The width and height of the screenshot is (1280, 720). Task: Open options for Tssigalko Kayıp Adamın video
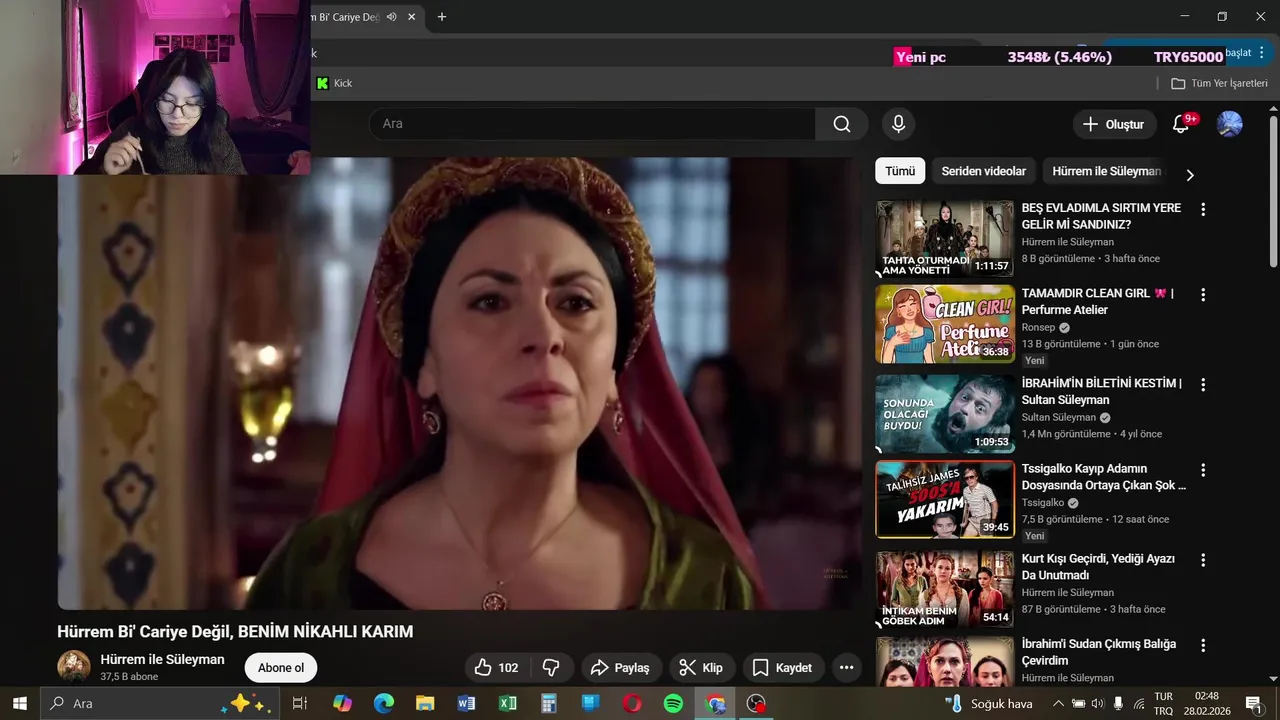tap(1203, 470)
